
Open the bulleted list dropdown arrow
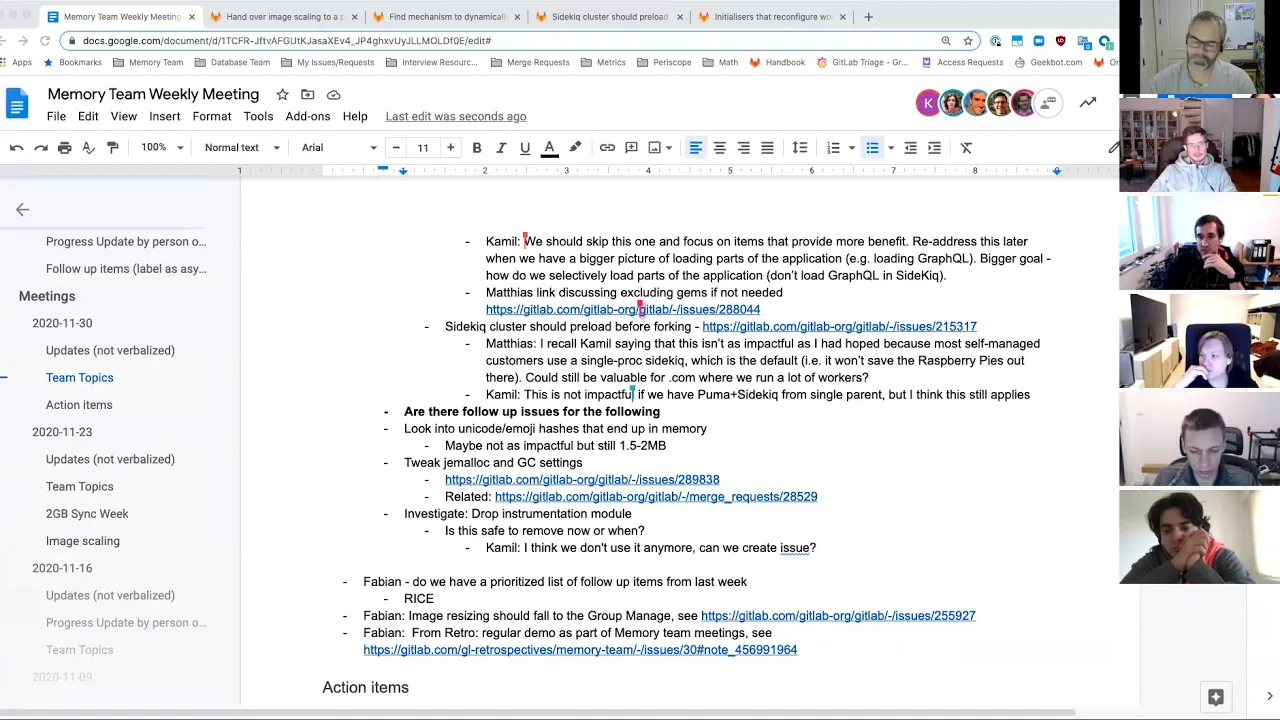(x=891, y=148)
